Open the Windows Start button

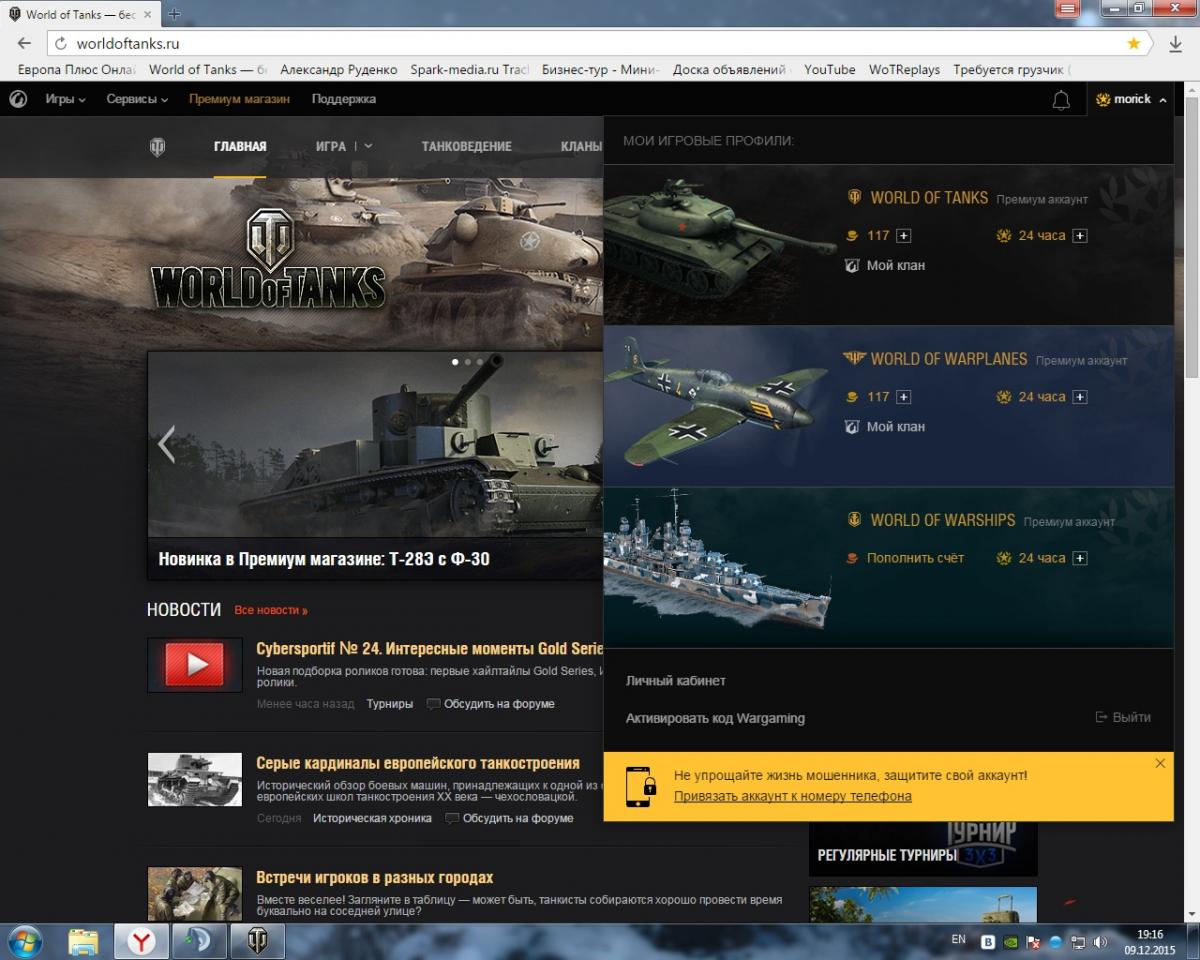pyautogui.click(x=24, y=941)
